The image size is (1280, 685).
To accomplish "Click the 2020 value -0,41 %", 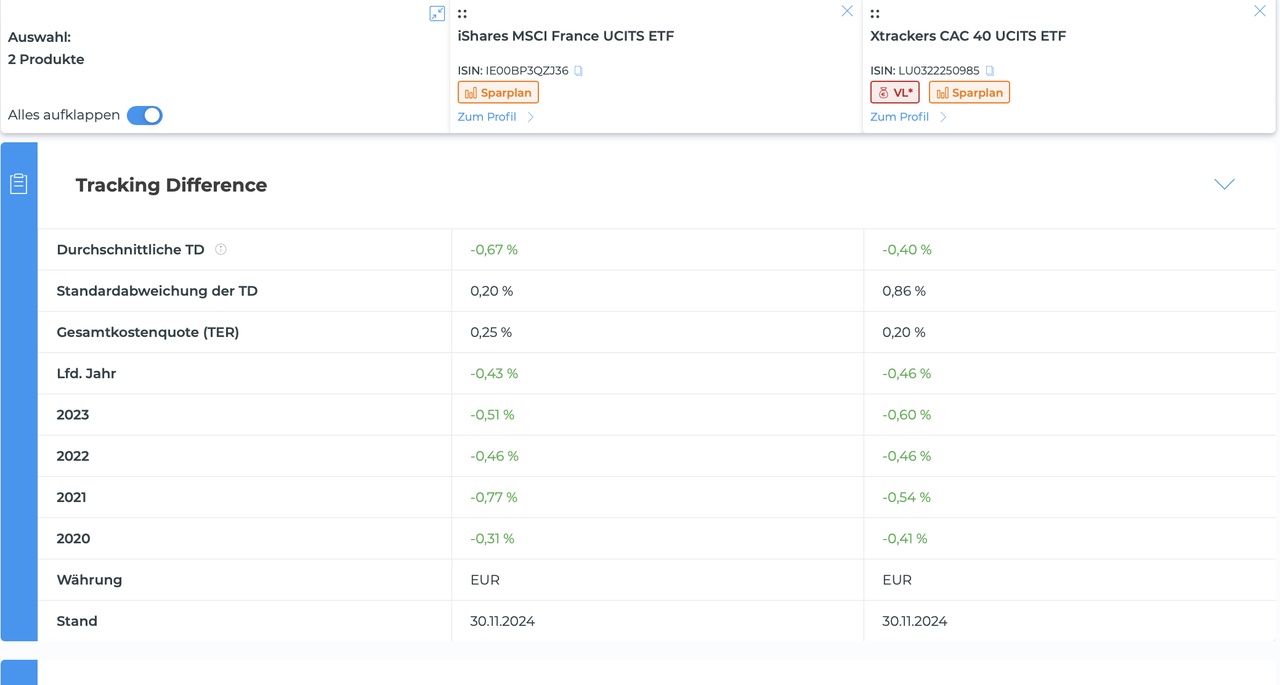I will click(x=905, y=539).
